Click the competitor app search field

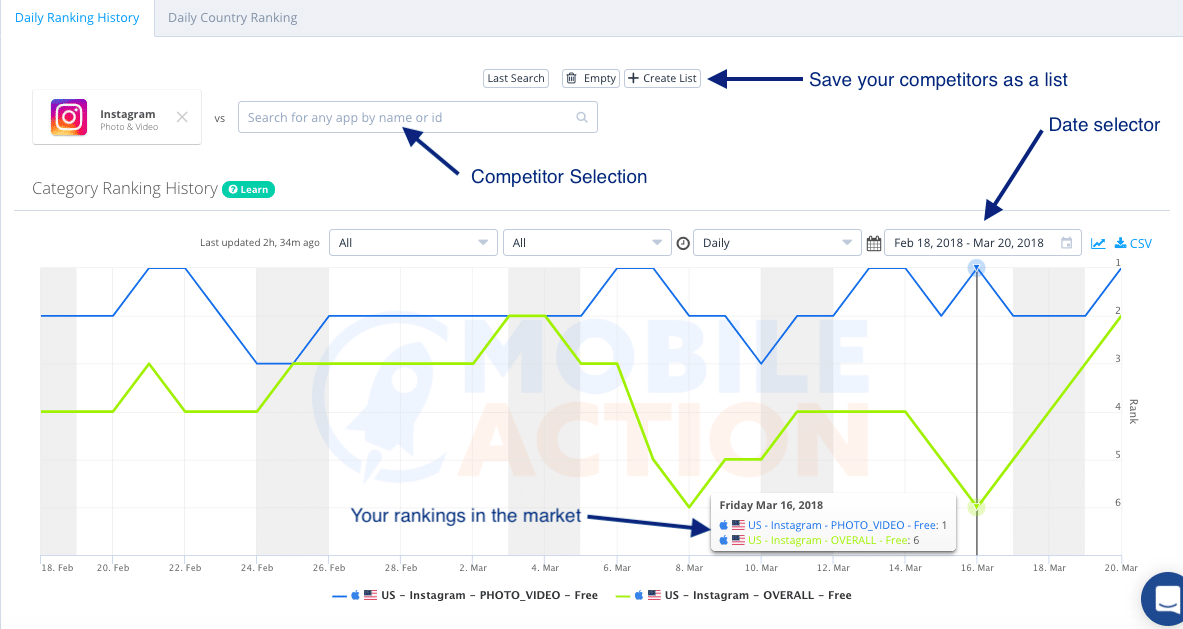click(x=418, y=118)
